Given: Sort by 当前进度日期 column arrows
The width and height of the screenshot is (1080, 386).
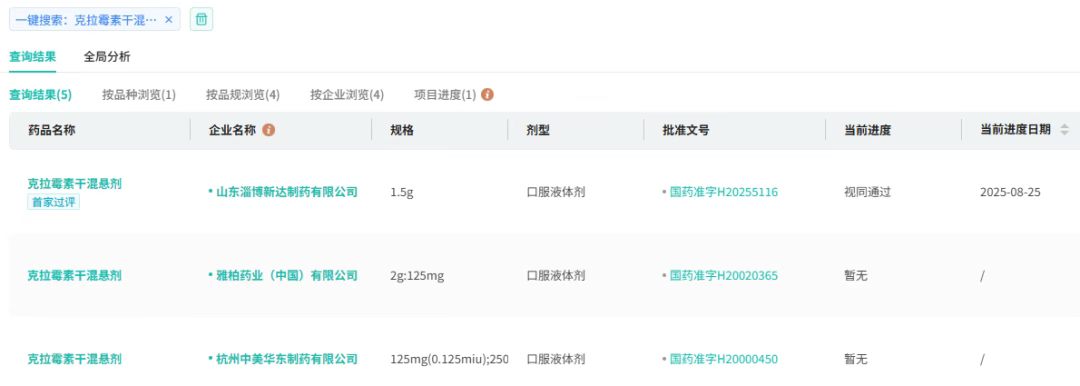Looking at the screenshot, I should pyautogui.click(x=1064, y=130).
